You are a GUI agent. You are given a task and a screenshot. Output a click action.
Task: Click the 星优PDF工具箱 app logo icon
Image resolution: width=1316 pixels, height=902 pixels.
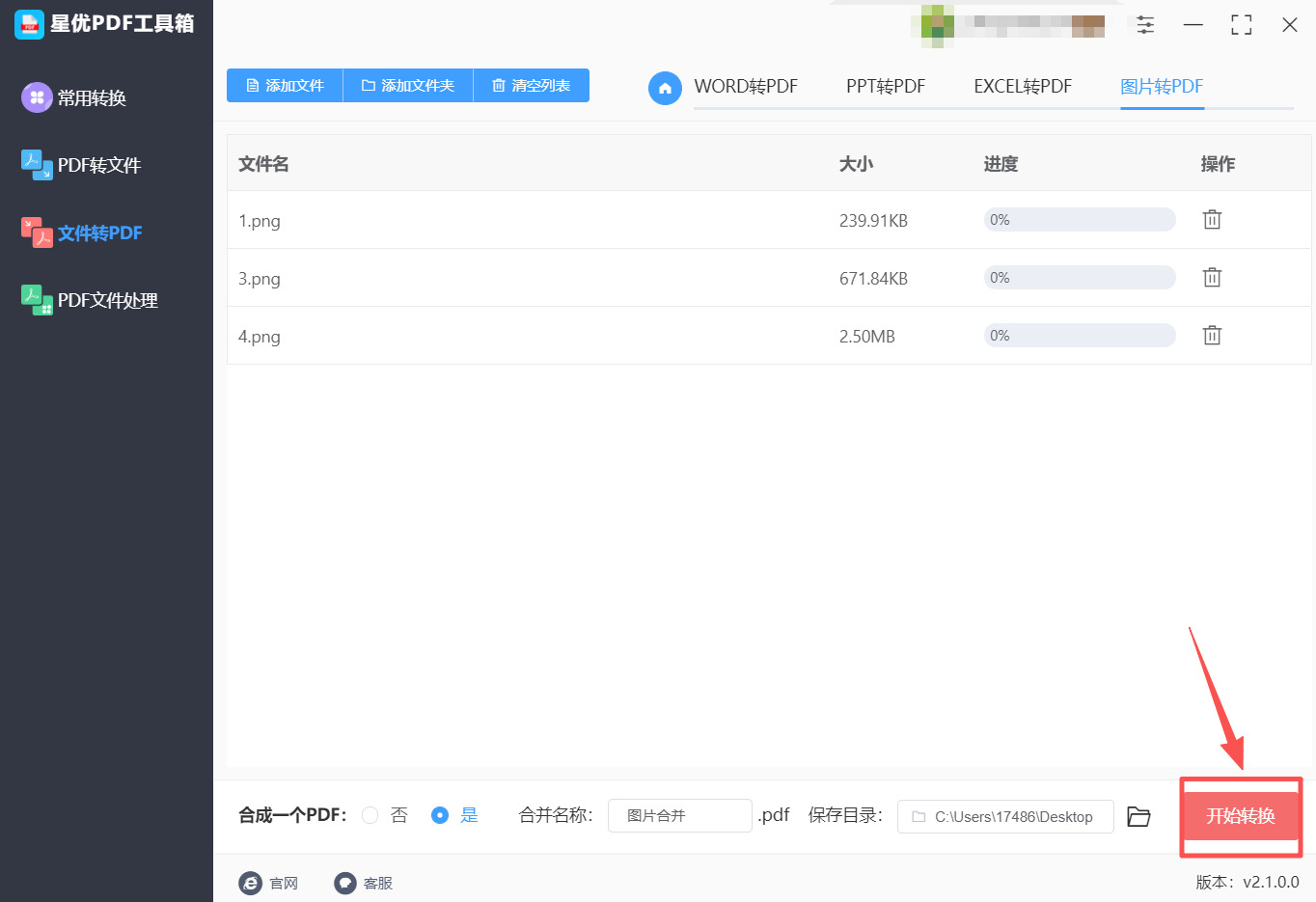[x=30, y=24]
